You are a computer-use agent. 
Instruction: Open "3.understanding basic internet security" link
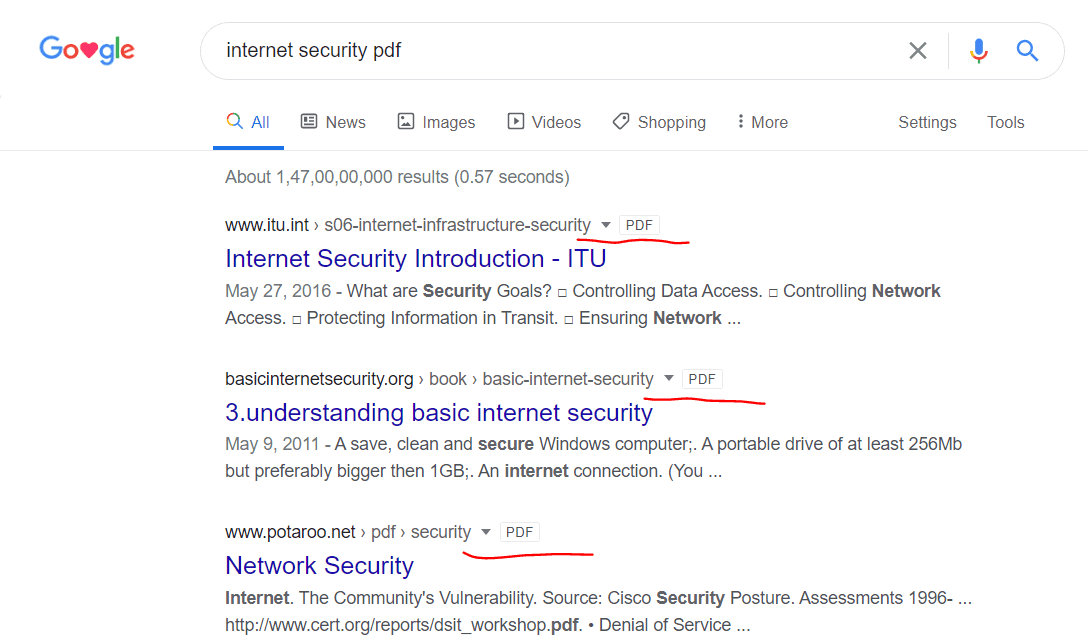point(438,412)
